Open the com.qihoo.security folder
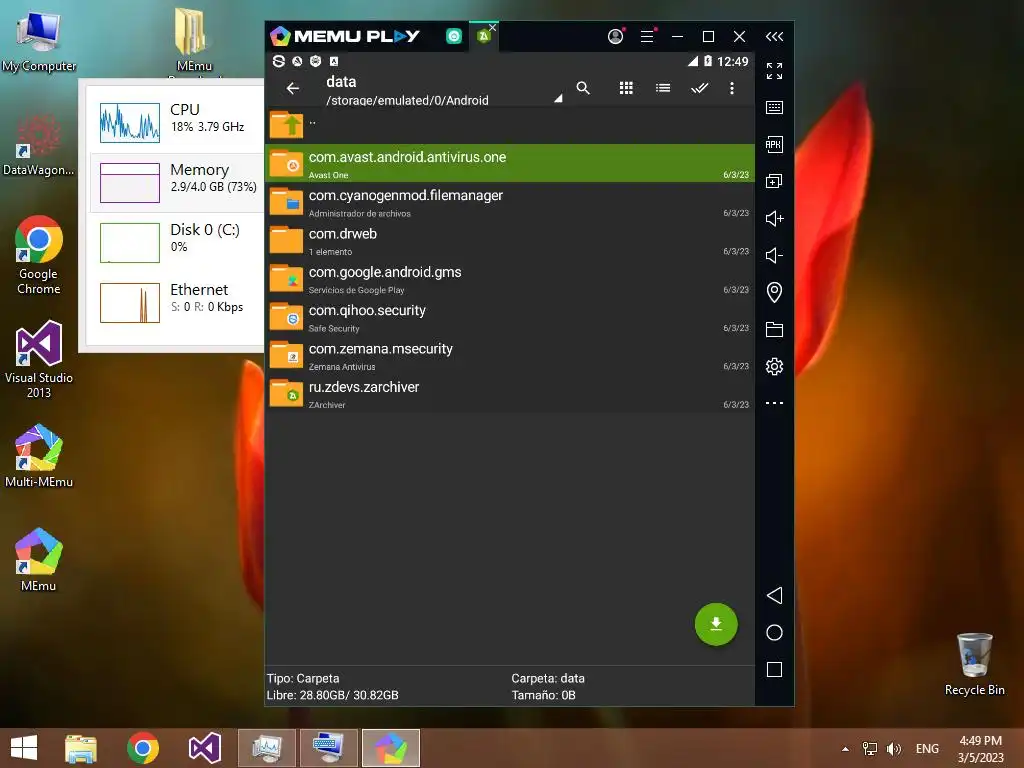The height and width of the screenshot is (768, 1024). click(510, 317)
